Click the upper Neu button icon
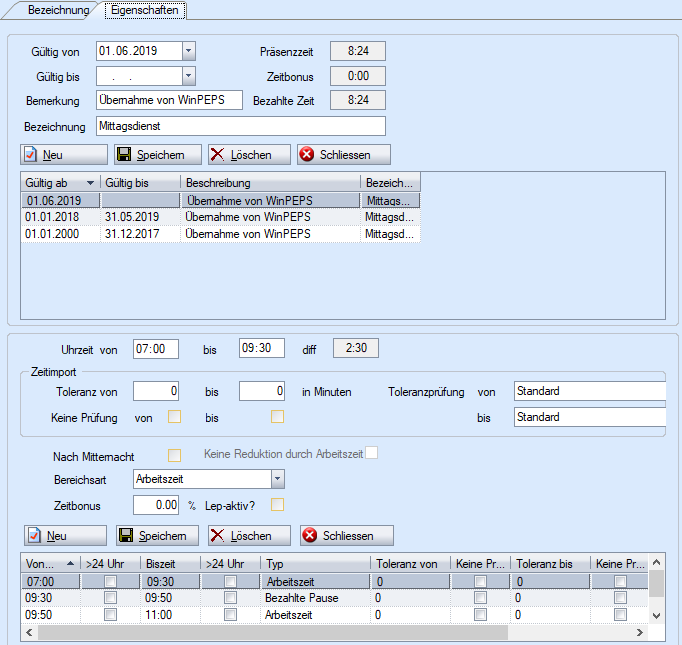 coord(31,155)
